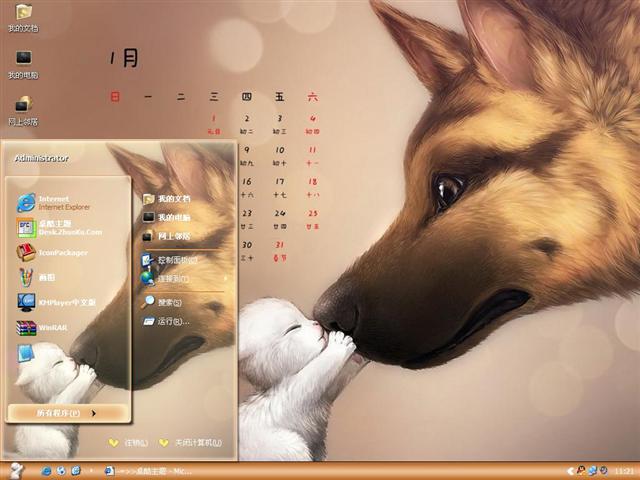This screenshot has width=640, height=480.
Task: Launch WinRAR from Start menu
Action: coord(42,328)
